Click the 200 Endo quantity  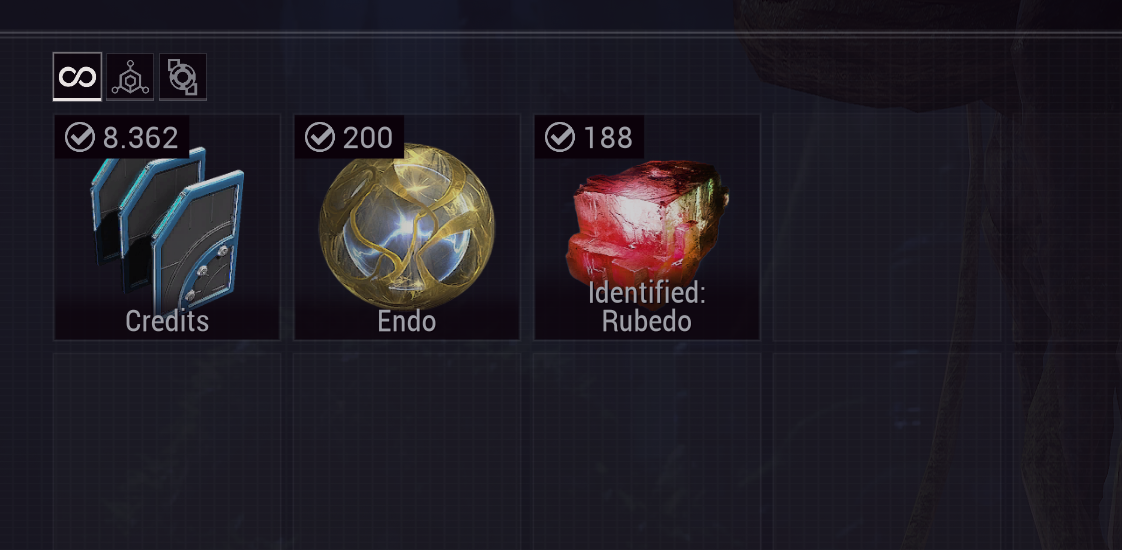click(368, 137)
